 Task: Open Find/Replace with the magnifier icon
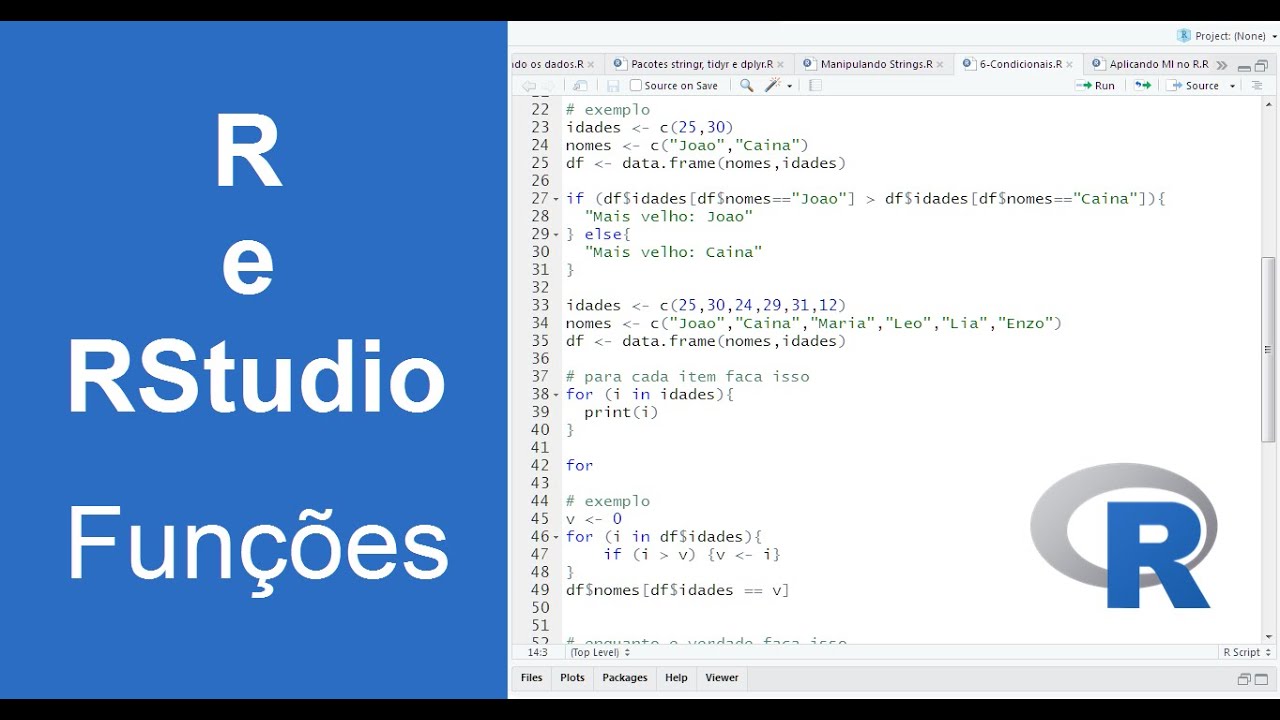point(746,86)
